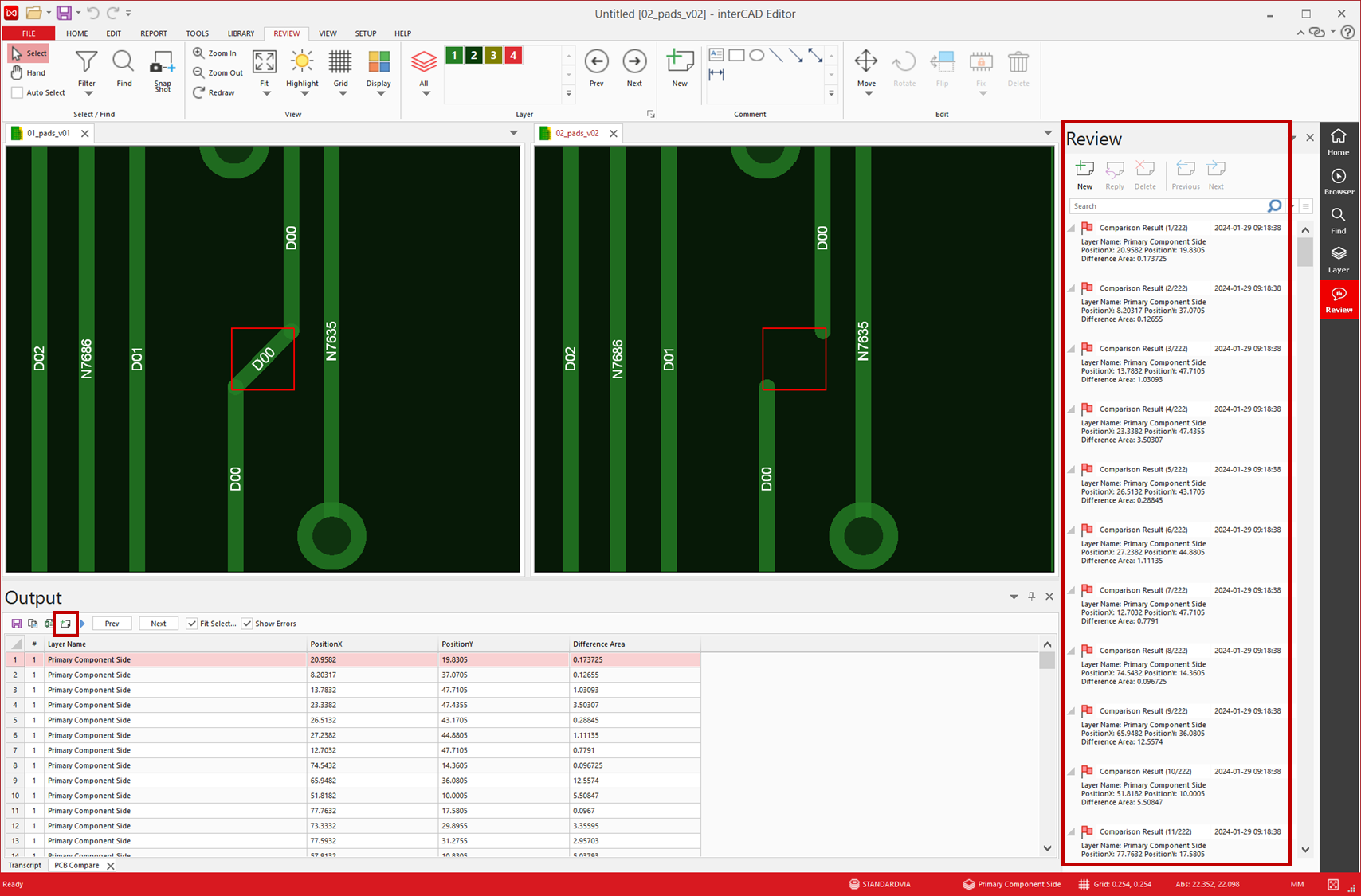Click the All layers stack icon
Screen dimensions: 1361x896
[424, 63]
